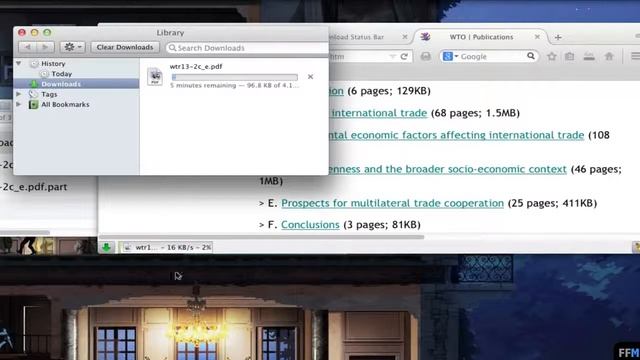Screen dimensions: 640x360
Task: Show the bookmarks list icon
Action: (x=569, y=56)
